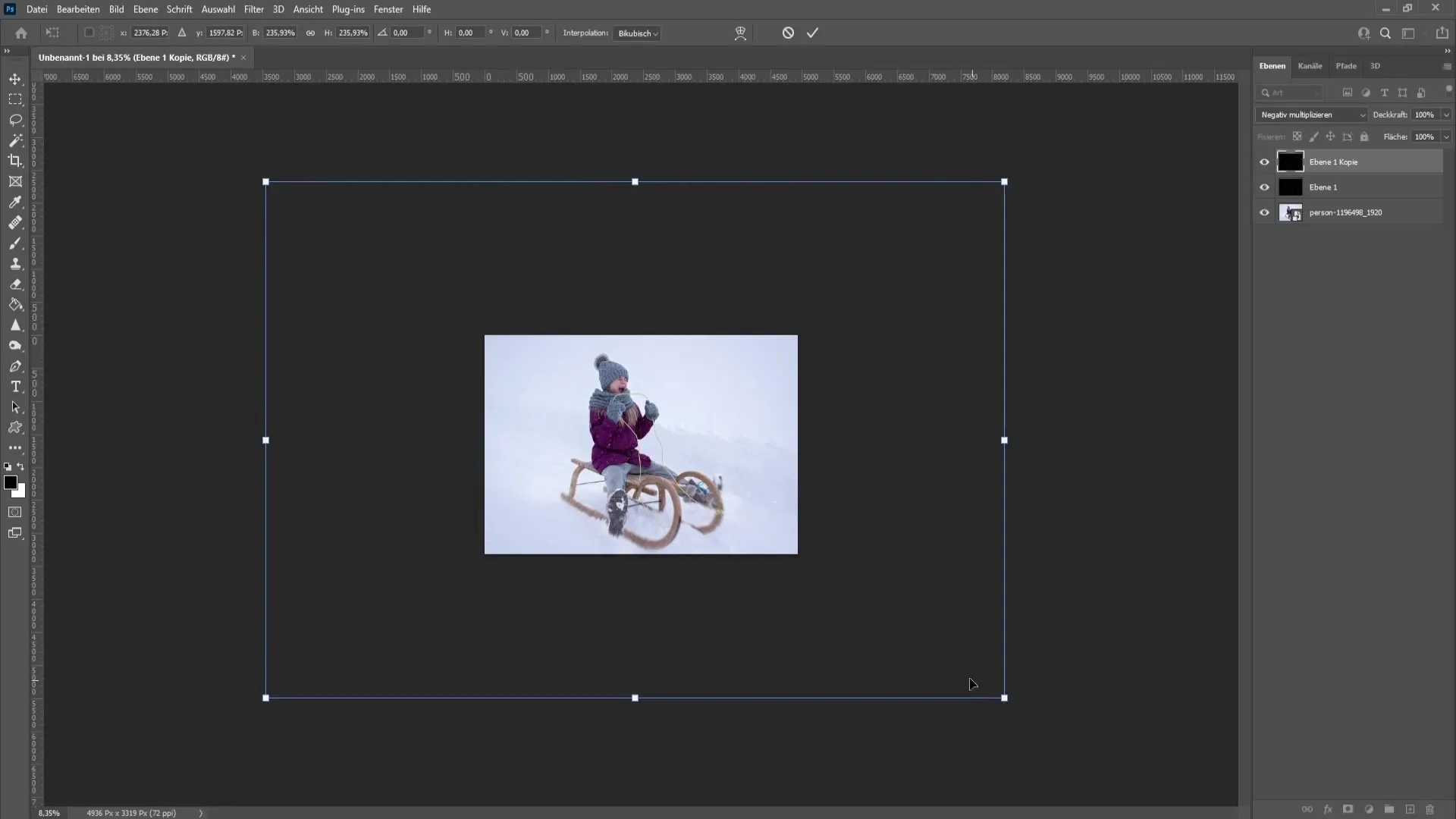Expand the blend mode dropdown Negativ multiplizieren

click(x=1311, y=114)
